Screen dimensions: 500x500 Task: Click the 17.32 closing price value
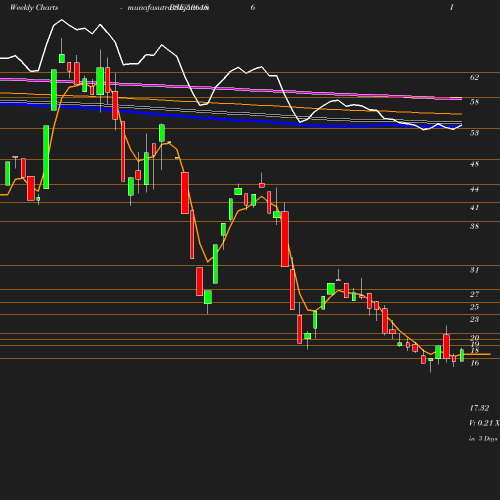[x=479, y=408]
